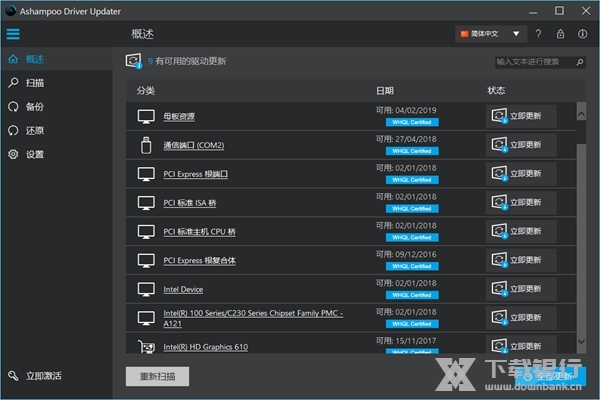
Task: Click the 状态 column header
Action: [496, 90]
